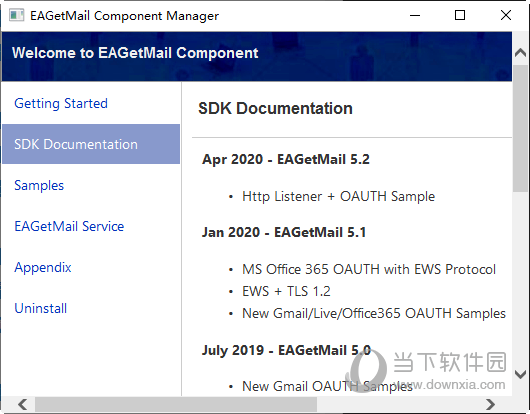530x414 pixels.
Task: Select SDK Documentation in the sidebar
Action: 91,144
